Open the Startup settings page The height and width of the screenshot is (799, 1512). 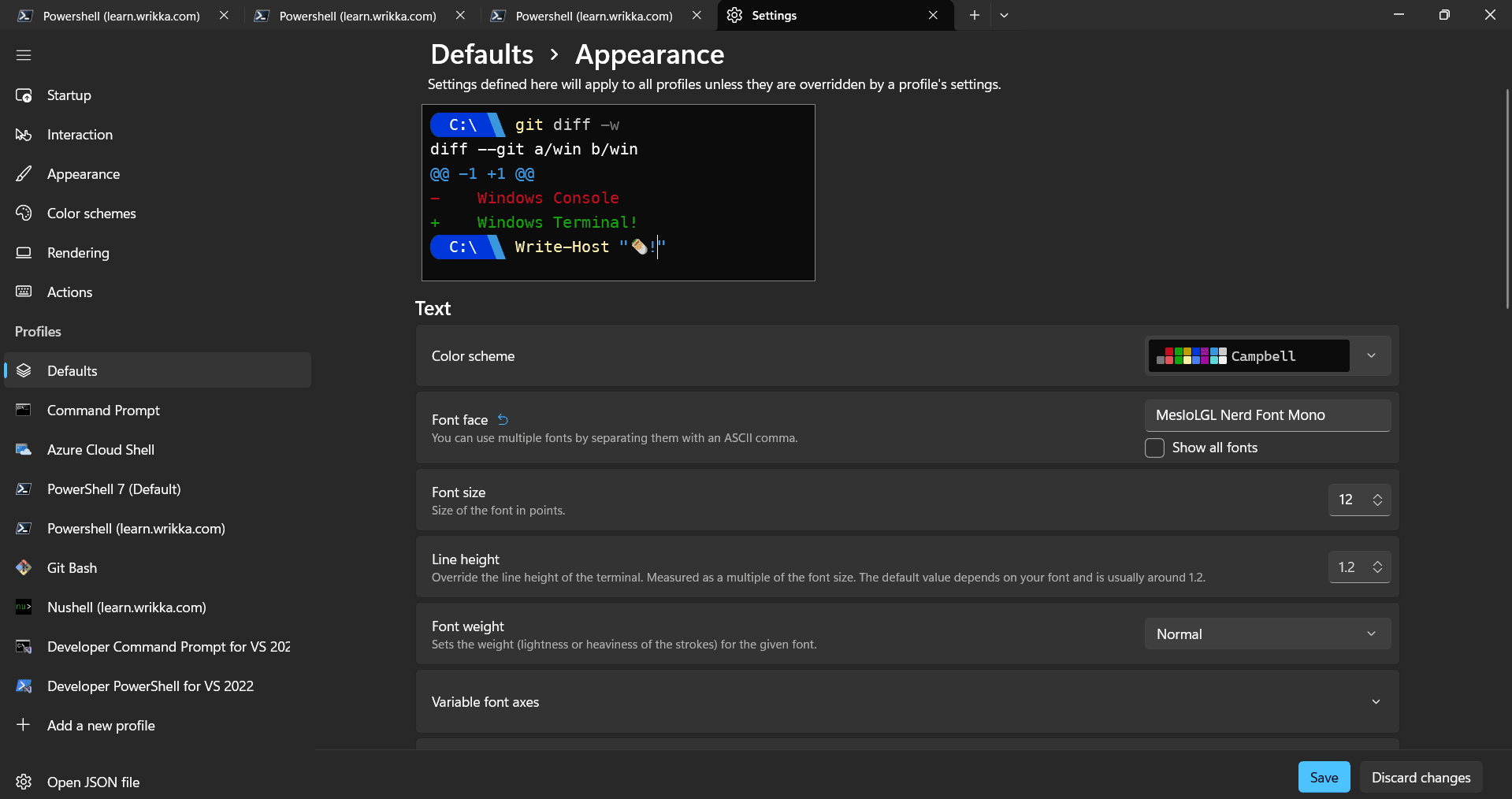[158, 95]
